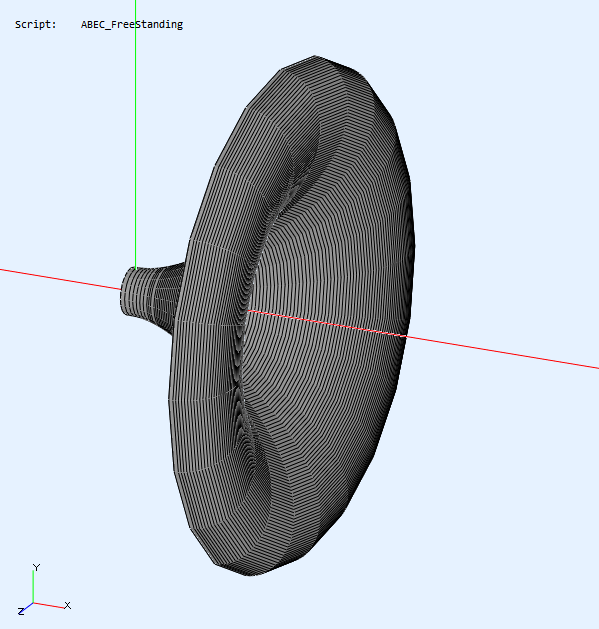Click the horn's large mouth mesh
Screen dimensions: 599x629
292,316
